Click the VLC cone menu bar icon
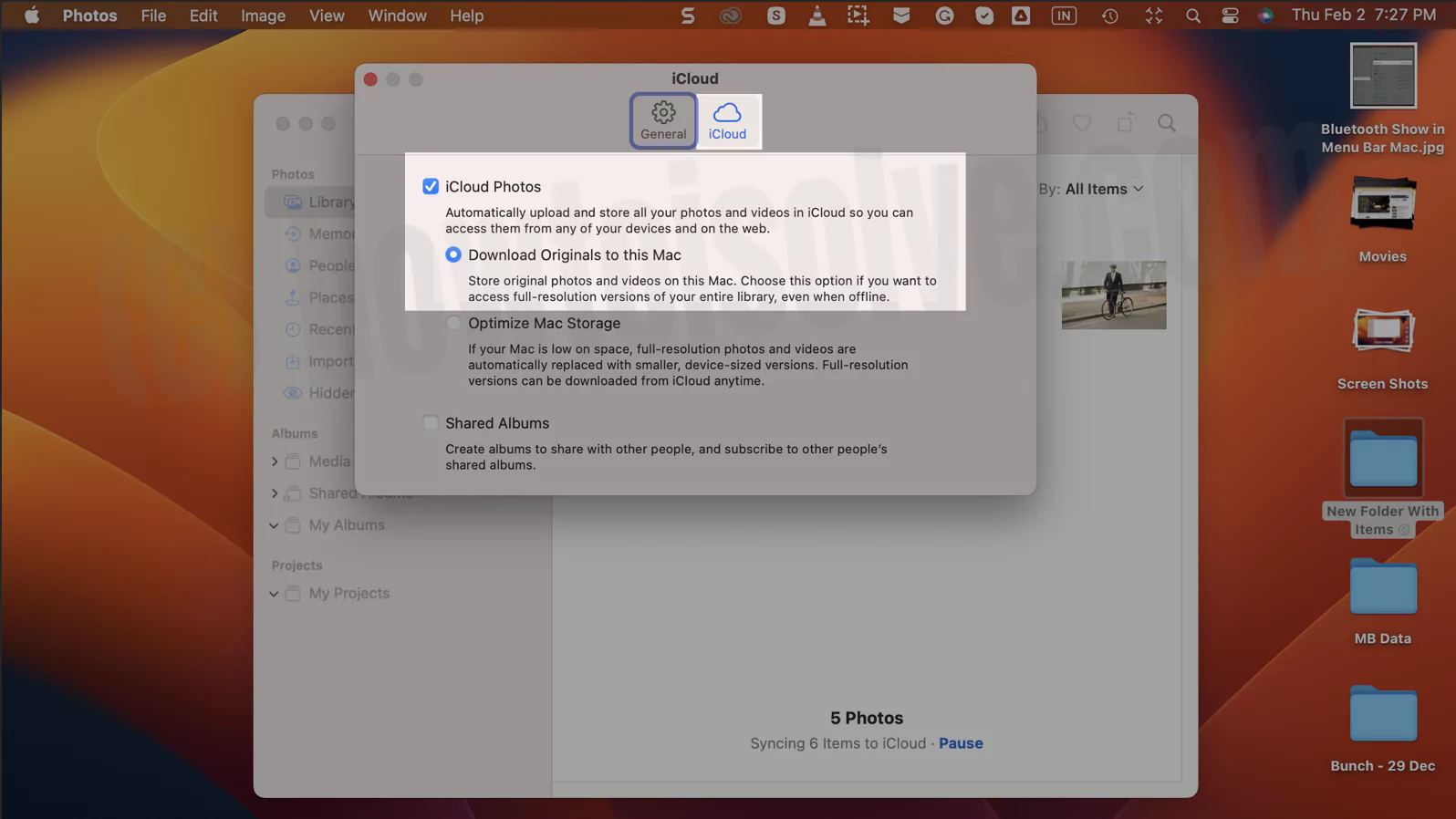Viewport: 1456px width, 819px height. pos(816,16)
